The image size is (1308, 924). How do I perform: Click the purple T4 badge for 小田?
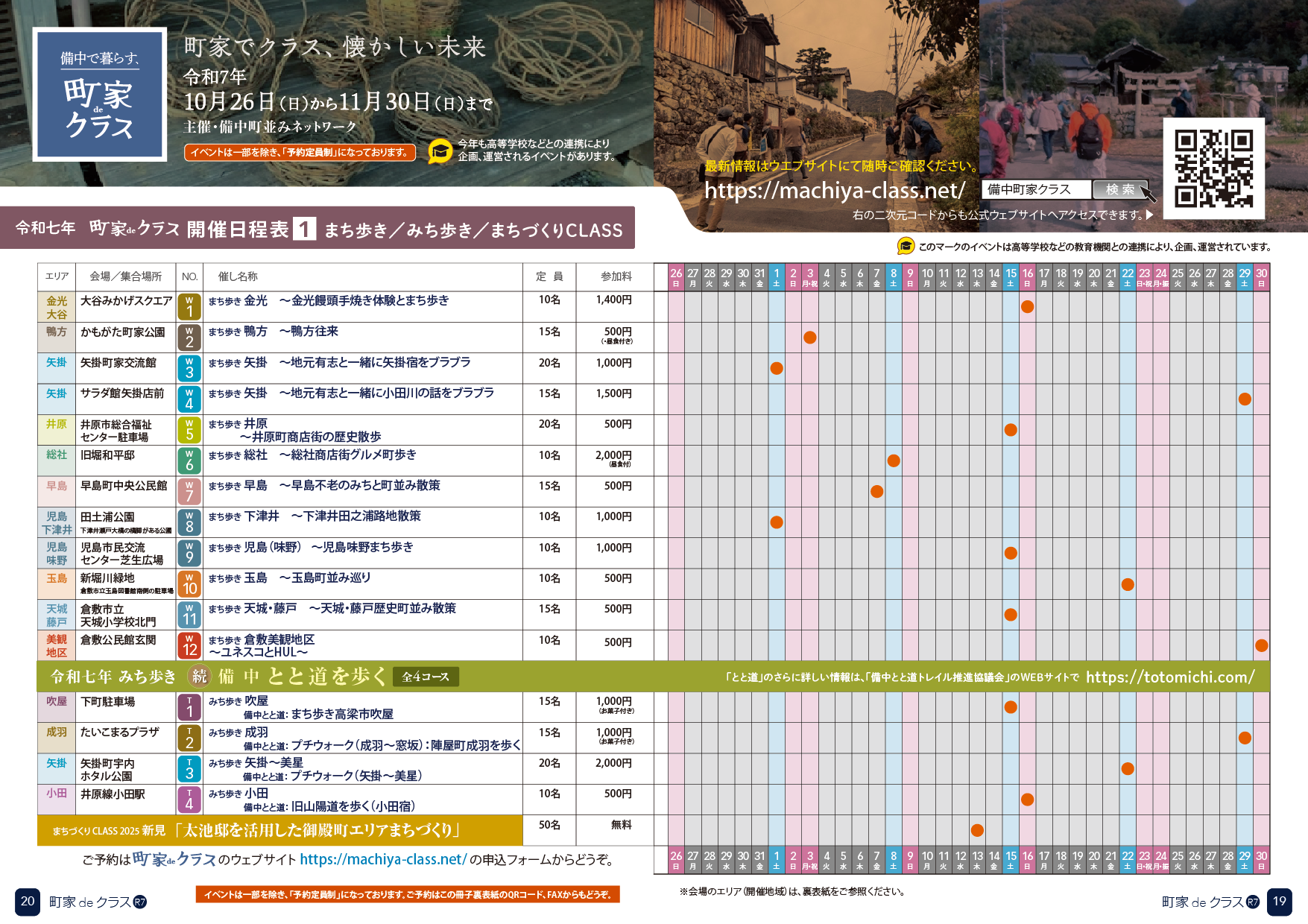189,800
